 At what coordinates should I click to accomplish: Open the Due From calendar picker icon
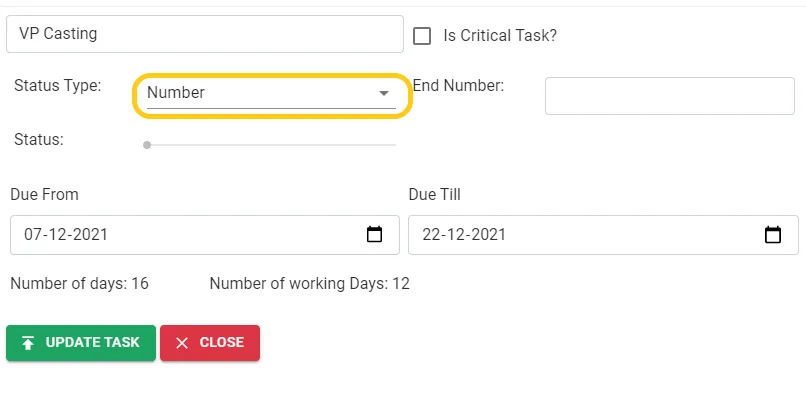click(375, 235)
